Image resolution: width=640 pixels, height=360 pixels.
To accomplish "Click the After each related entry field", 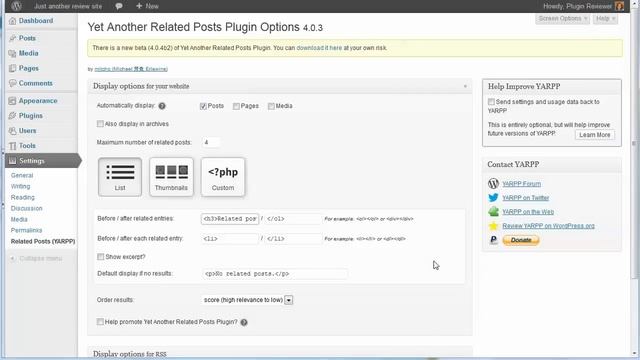I will (293, 239).
